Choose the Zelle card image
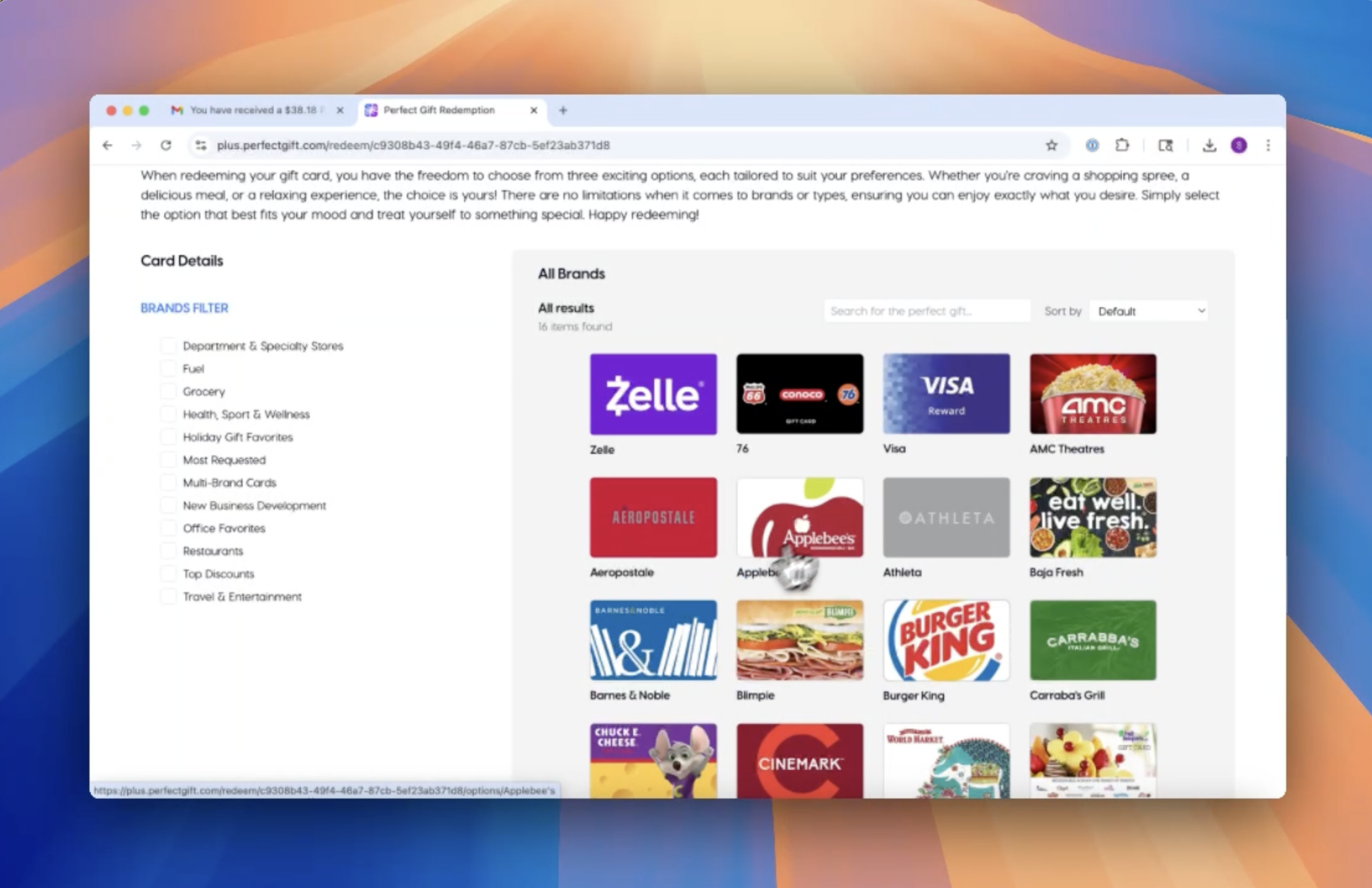This screenshot has width=1372, height=888. coord(653,394)
